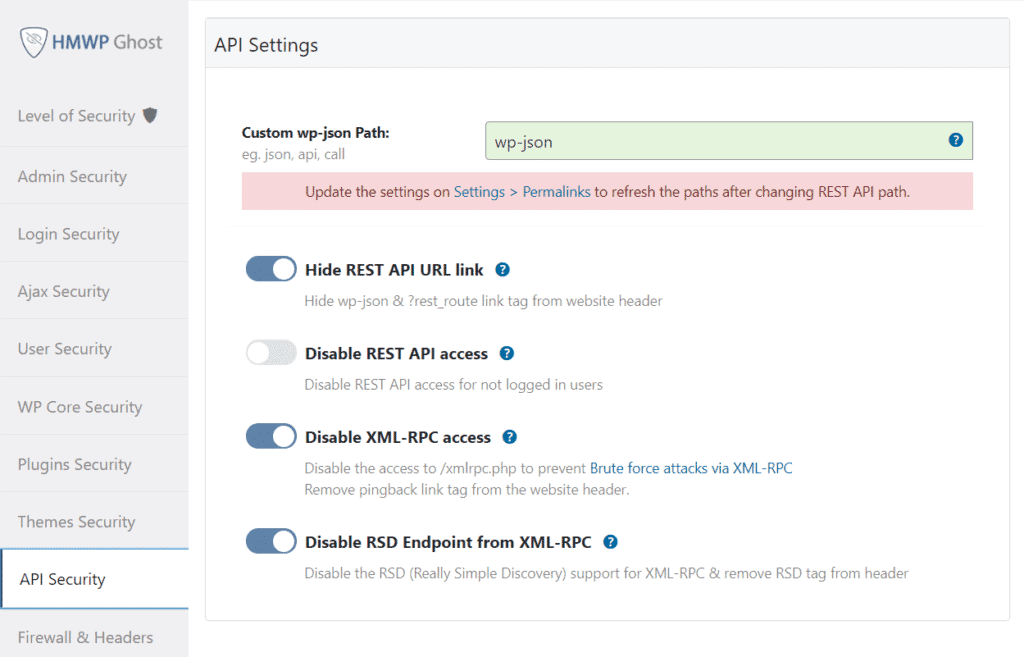The height and width of the screenshot is (657, 1024).
Task: Enable Disable REST API access switch
Action: [x=271, y=353]
